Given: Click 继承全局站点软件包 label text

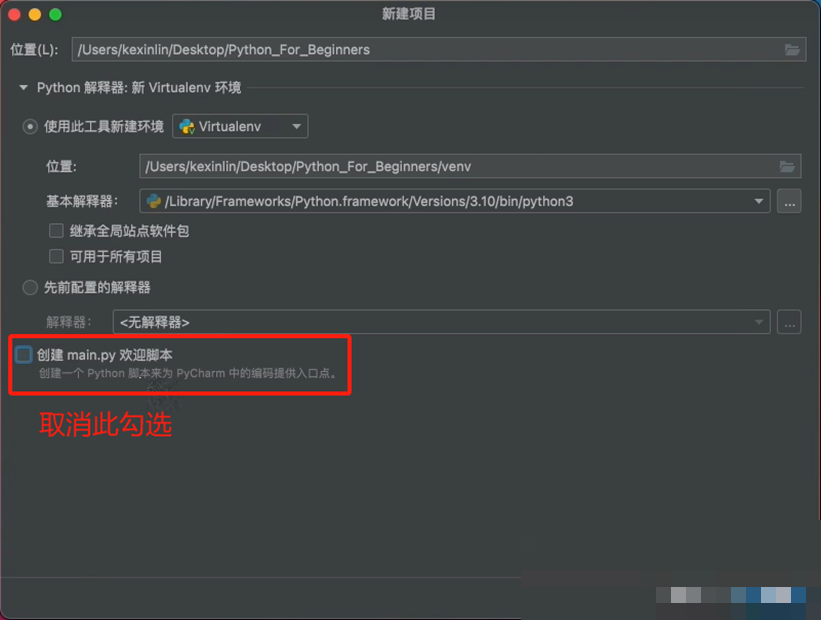Looking at the screenshot, I should [129, 231].
